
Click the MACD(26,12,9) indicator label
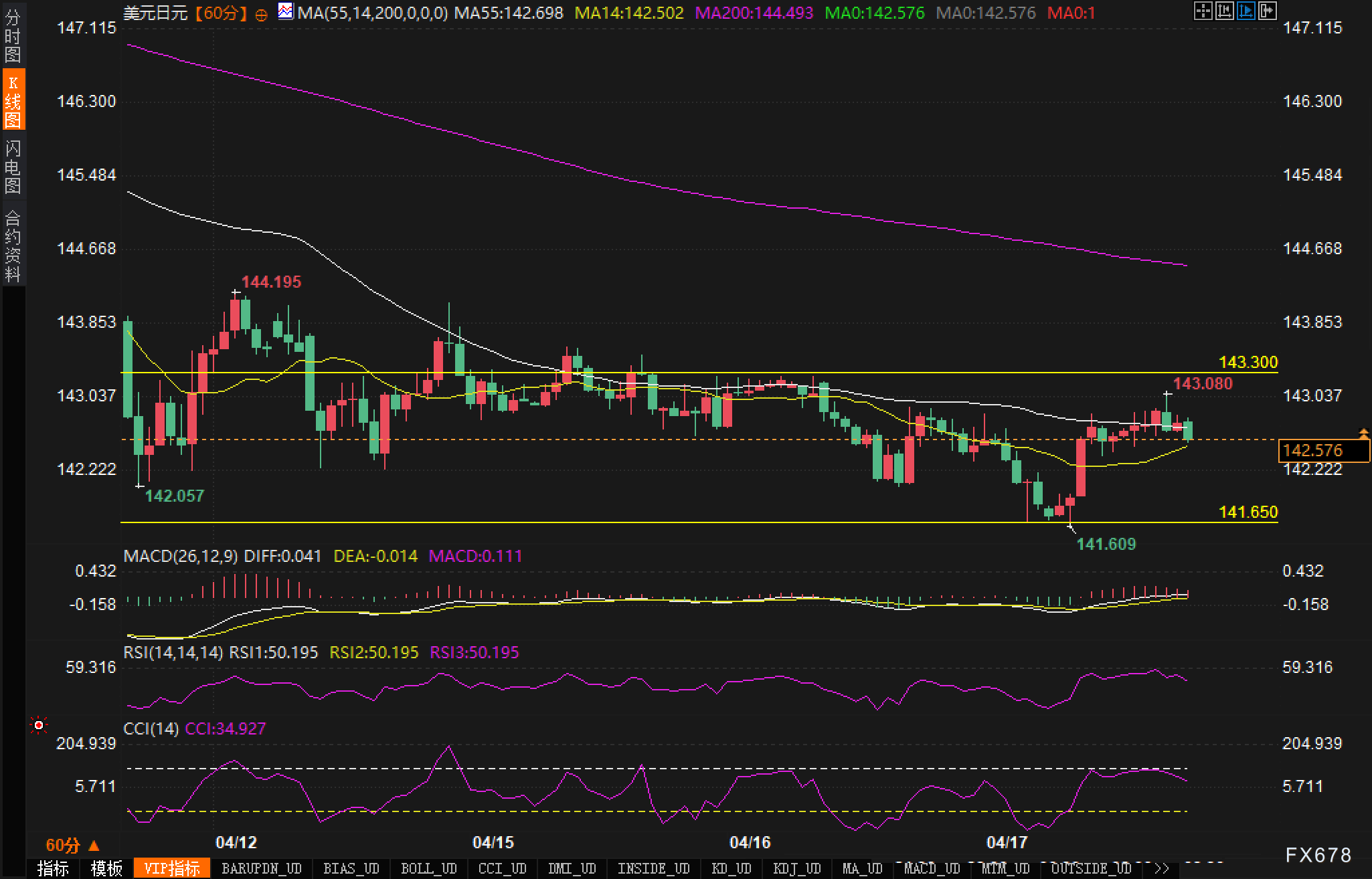[x=181, y=556]
